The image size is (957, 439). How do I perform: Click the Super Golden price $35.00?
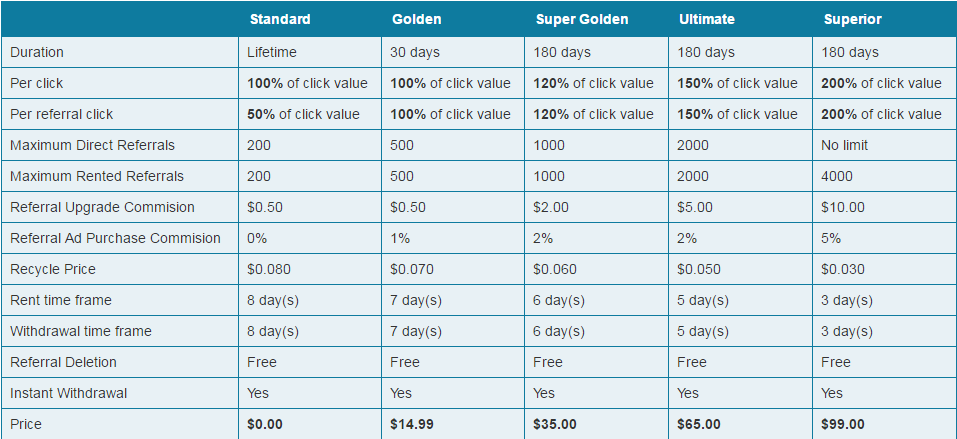554,424
